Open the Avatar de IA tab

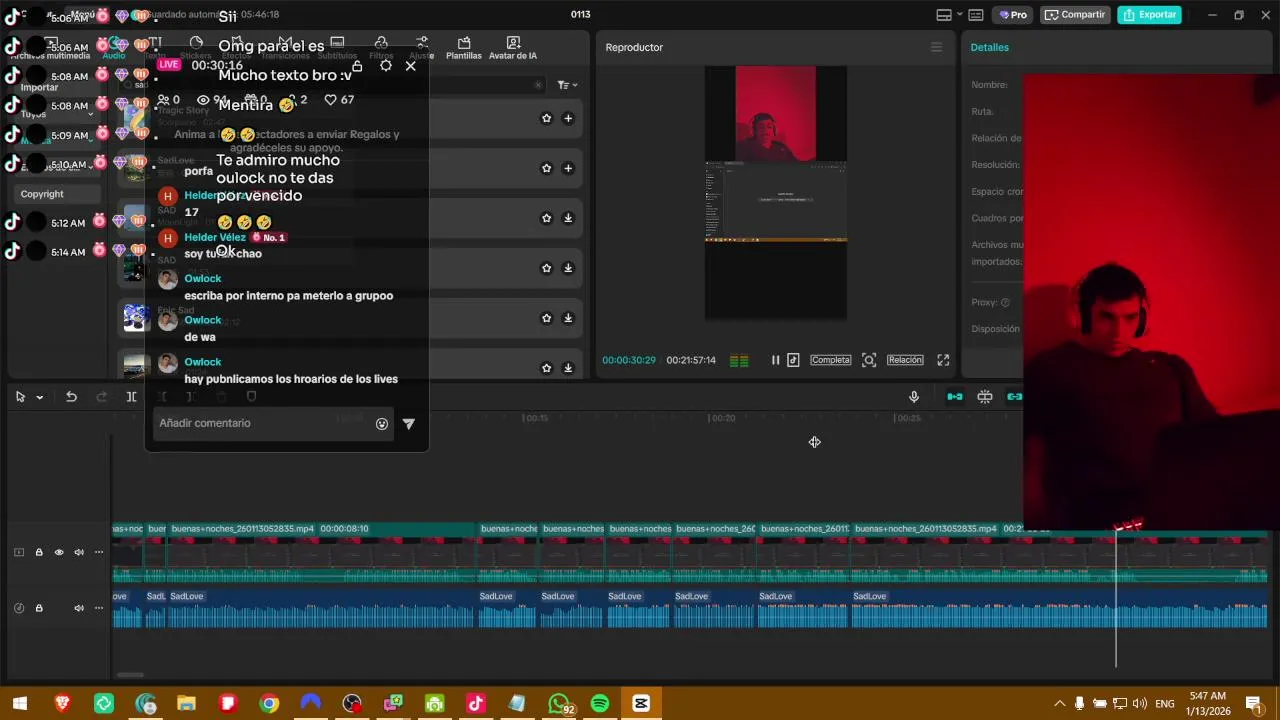(x=513, y=48)
